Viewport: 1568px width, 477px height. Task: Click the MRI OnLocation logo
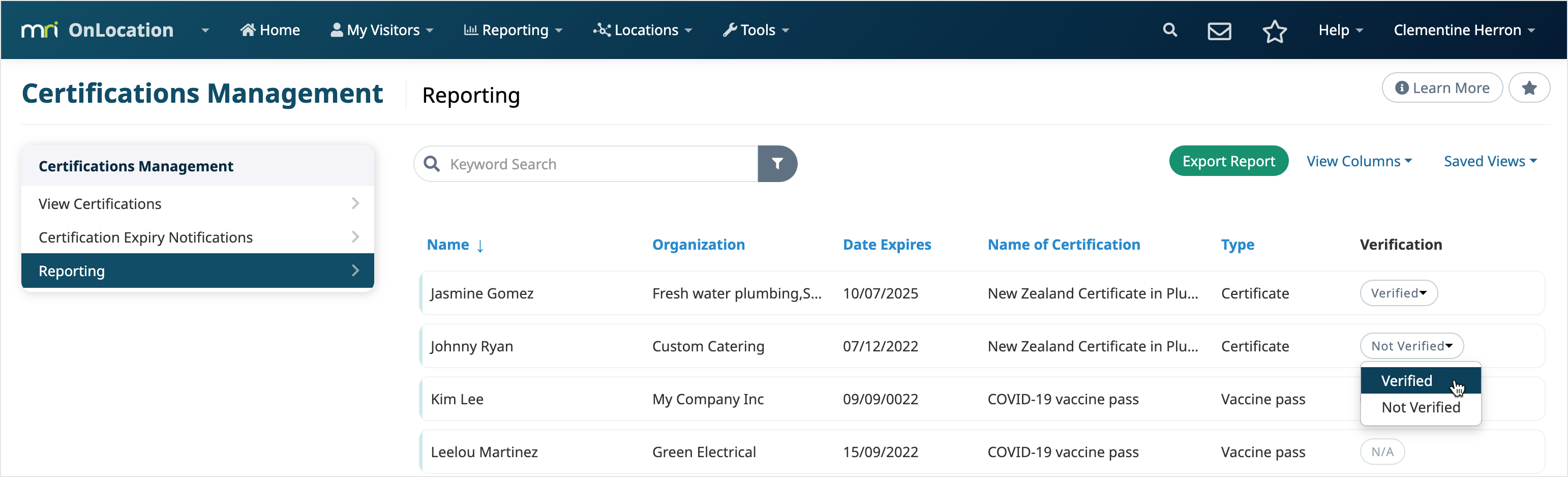point(98,30)
